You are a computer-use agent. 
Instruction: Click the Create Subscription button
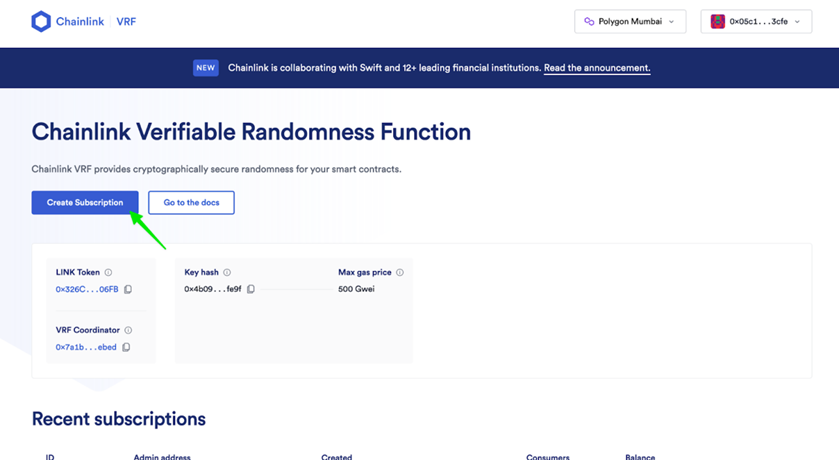tap(85, 203)
